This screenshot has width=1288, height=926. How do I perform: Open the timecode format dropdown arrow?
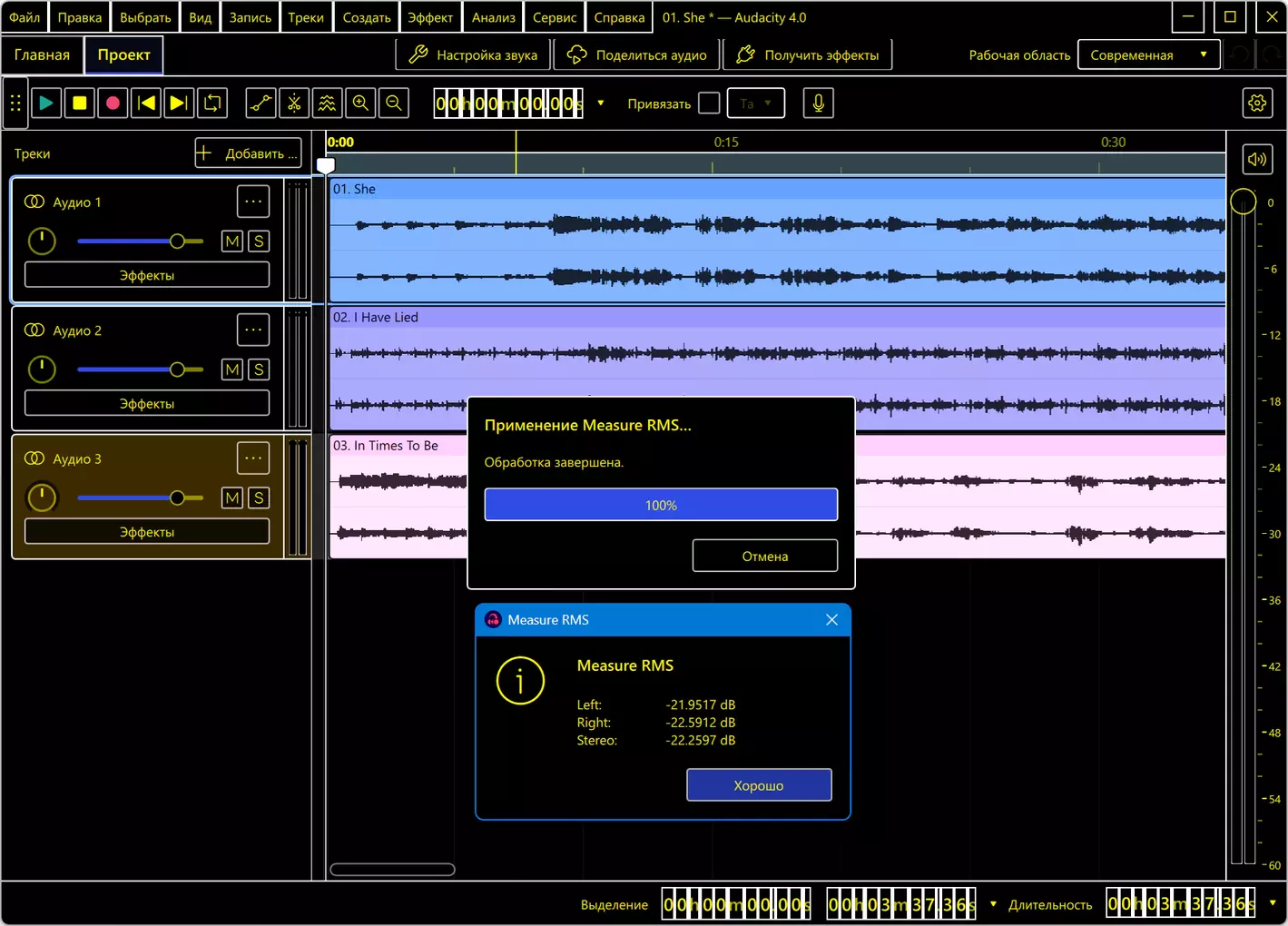[x=601, y=103]
